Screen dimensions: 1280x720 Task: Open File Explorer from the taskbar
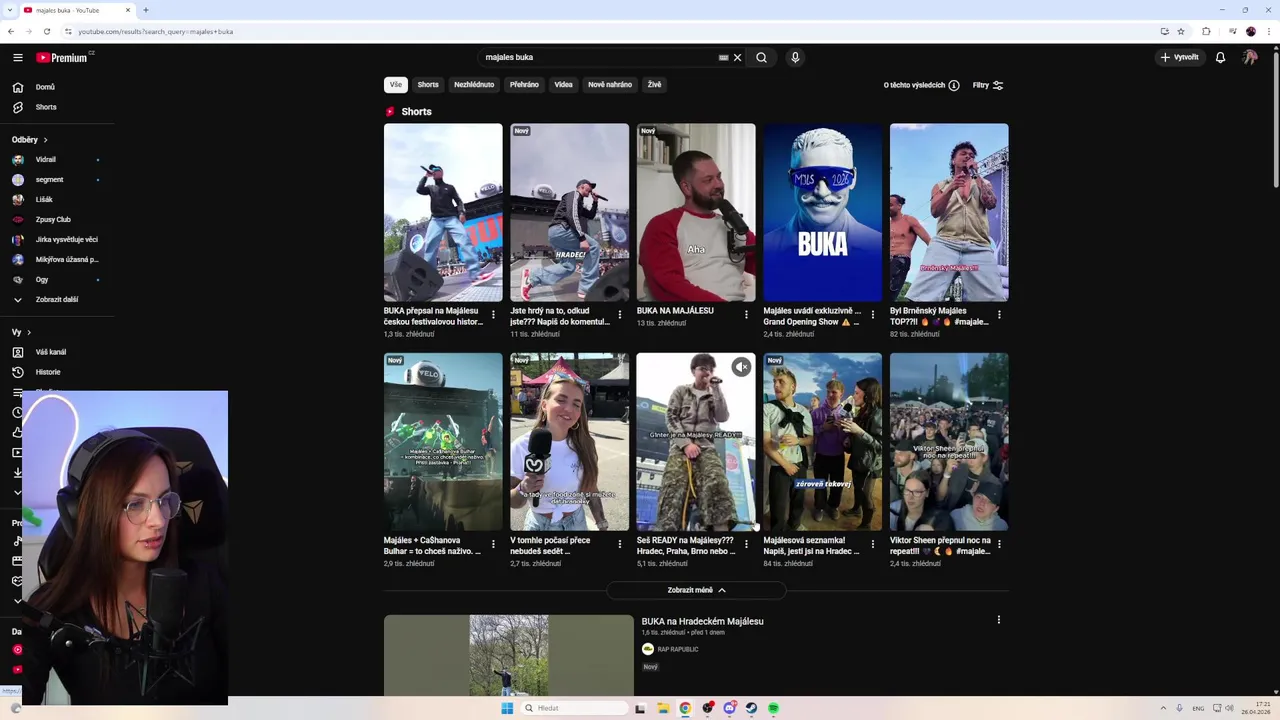coord(663,708)
